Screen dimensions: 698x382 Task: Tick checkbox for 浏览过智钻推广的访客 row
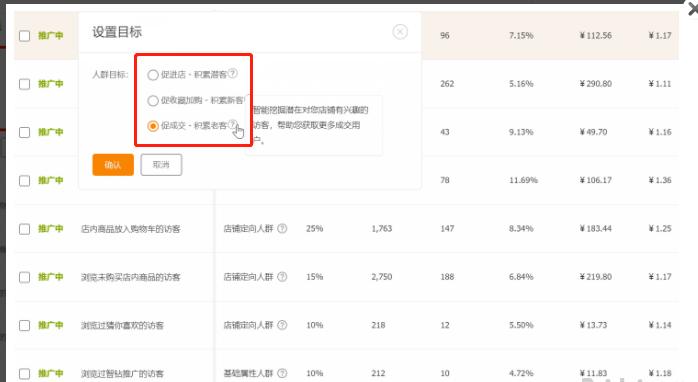coord(24,374)
